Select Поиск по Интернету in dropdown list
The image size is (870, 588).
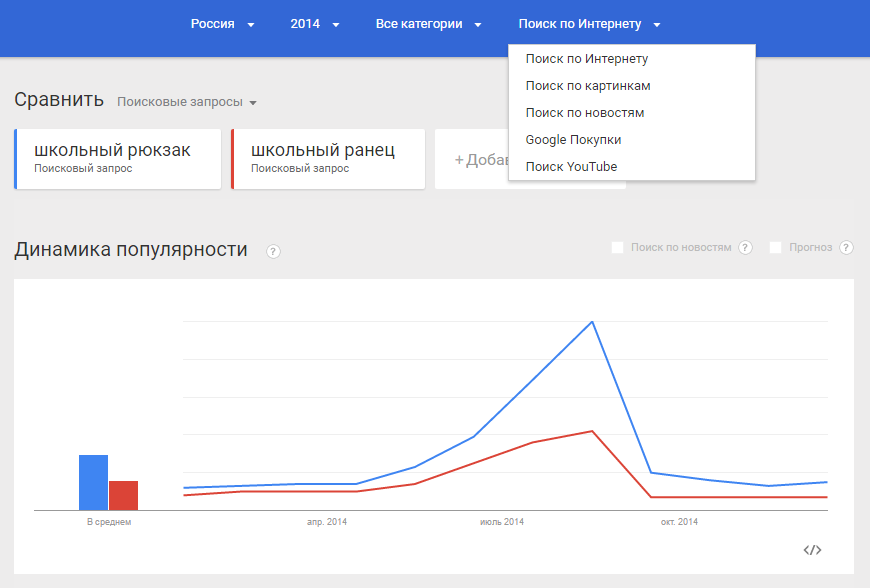[587, 59]
